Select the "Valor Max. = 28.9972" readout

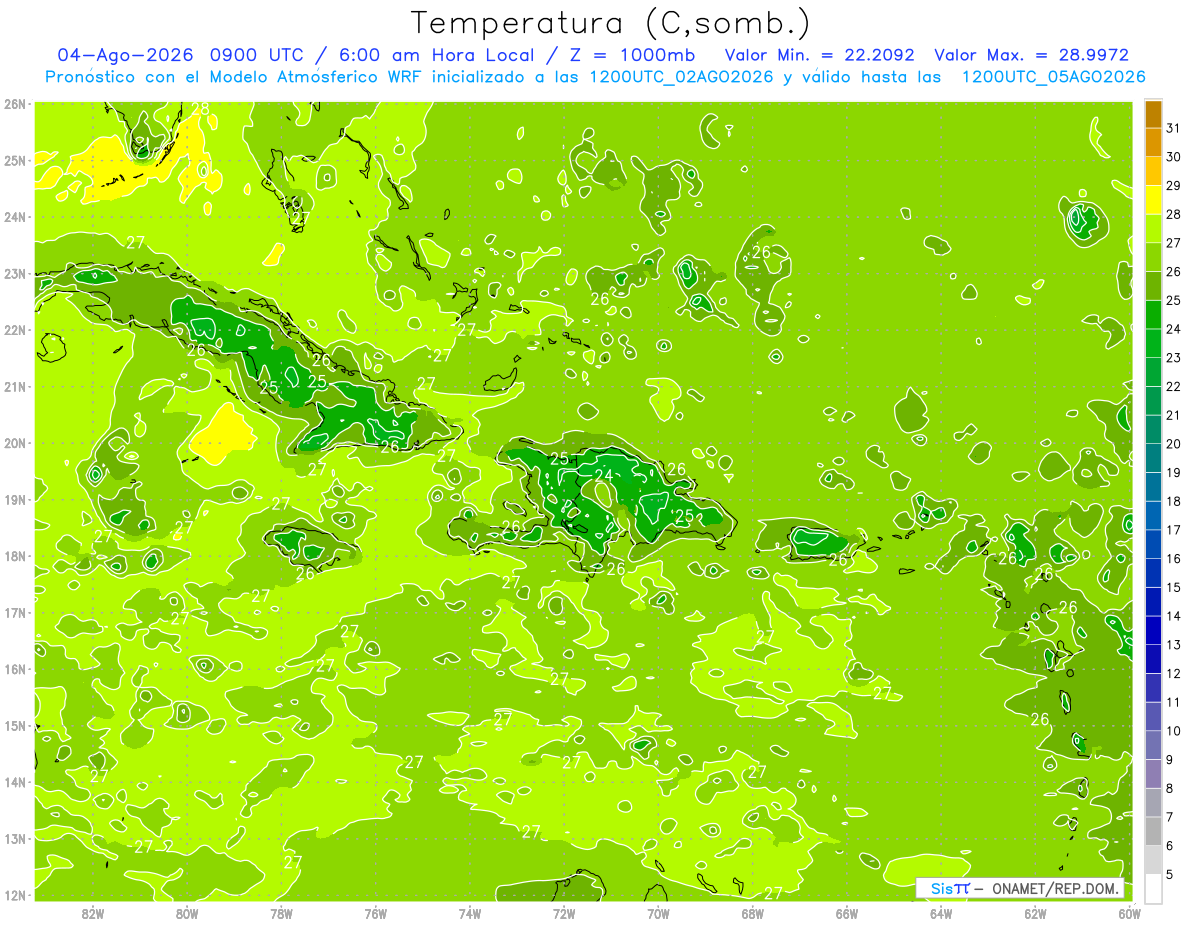(1032, 56)
